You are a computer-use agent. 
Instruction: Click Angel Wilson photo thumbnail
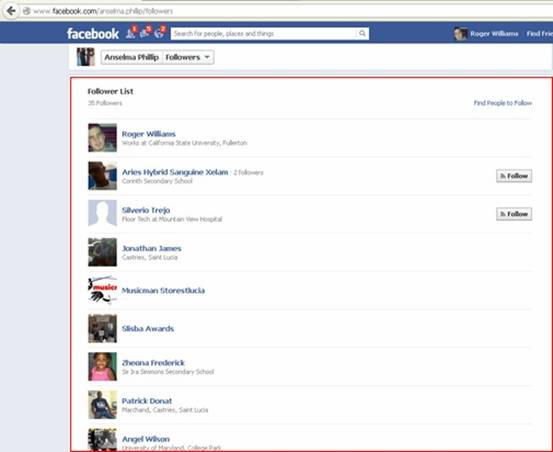pos(102,440)
